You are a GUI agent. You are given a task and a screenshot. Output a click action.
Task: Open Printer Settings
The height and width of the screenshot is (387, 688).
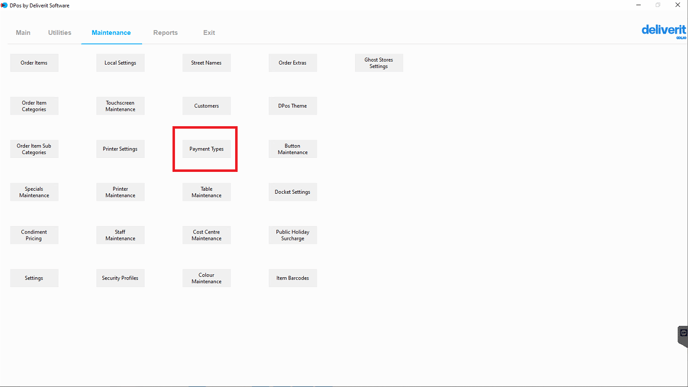(120, 149)
